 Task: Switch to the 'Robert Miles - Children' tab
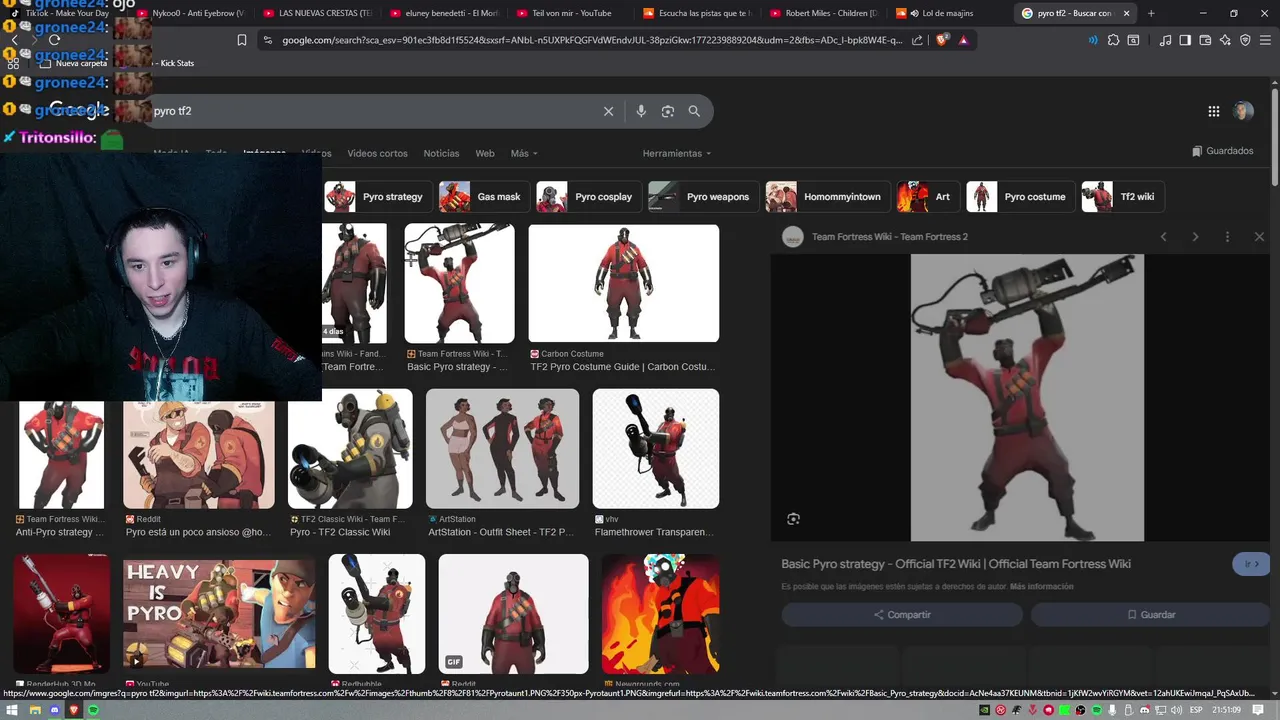(824, 13)
